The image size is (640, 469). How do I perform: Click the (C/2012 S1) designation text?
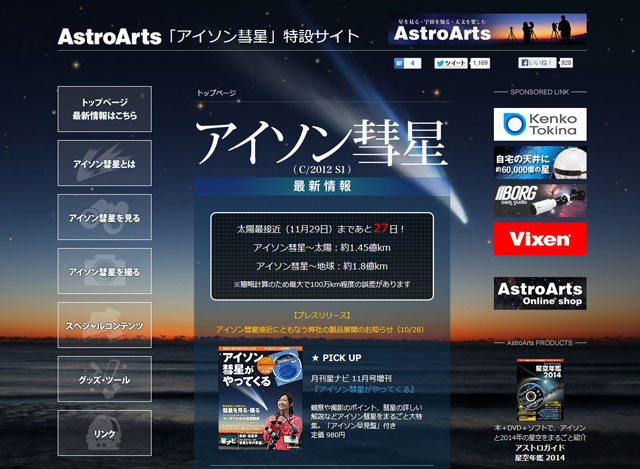click(x=322, y=169)
